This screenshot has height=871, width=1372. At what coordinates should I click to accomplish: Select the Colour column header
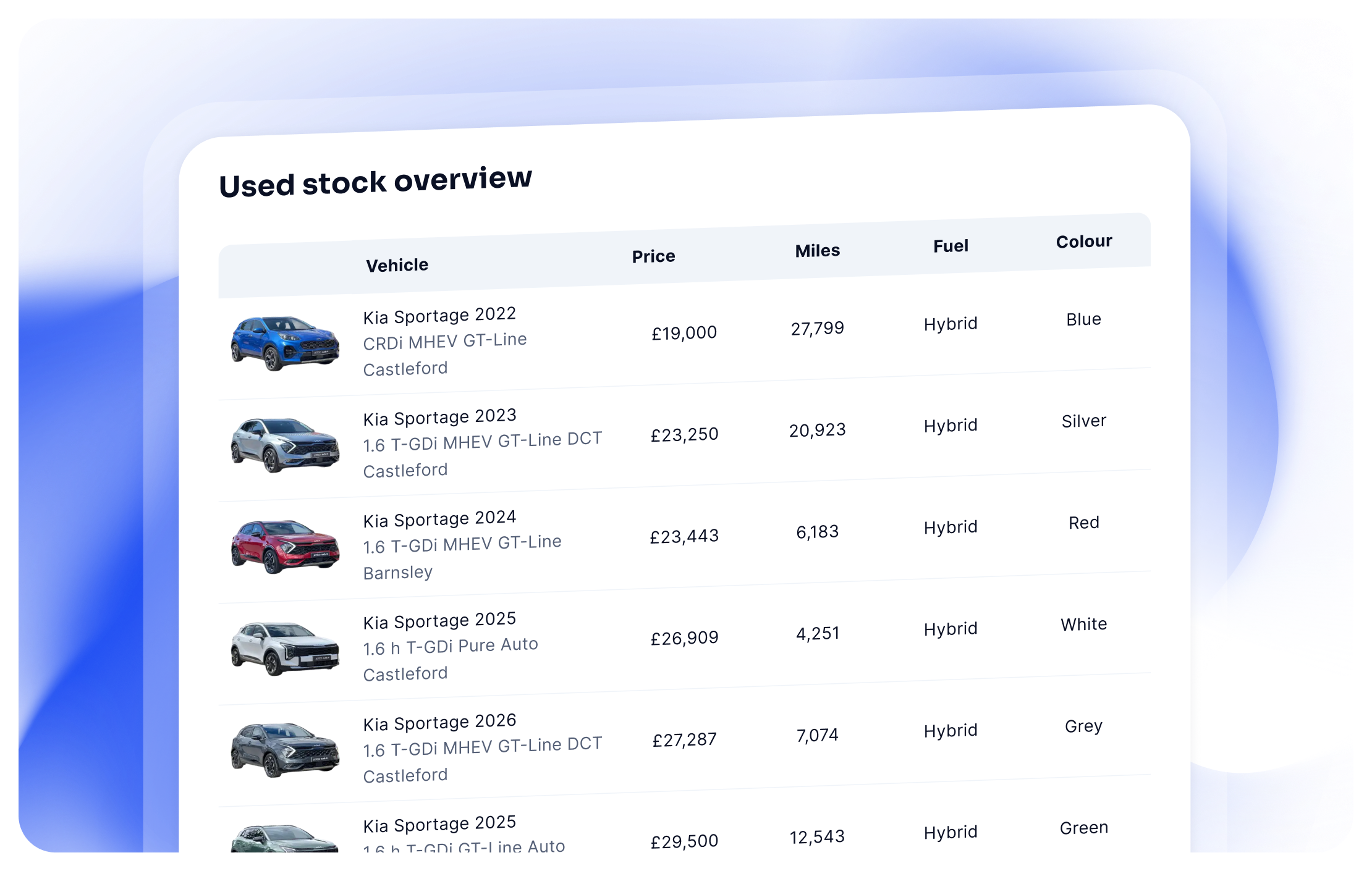(1084, 242)
